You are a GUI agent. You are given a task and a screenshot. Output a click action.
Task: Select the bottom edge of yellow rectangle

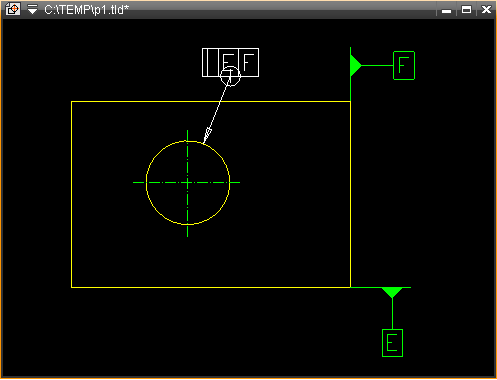click(211, 287)
